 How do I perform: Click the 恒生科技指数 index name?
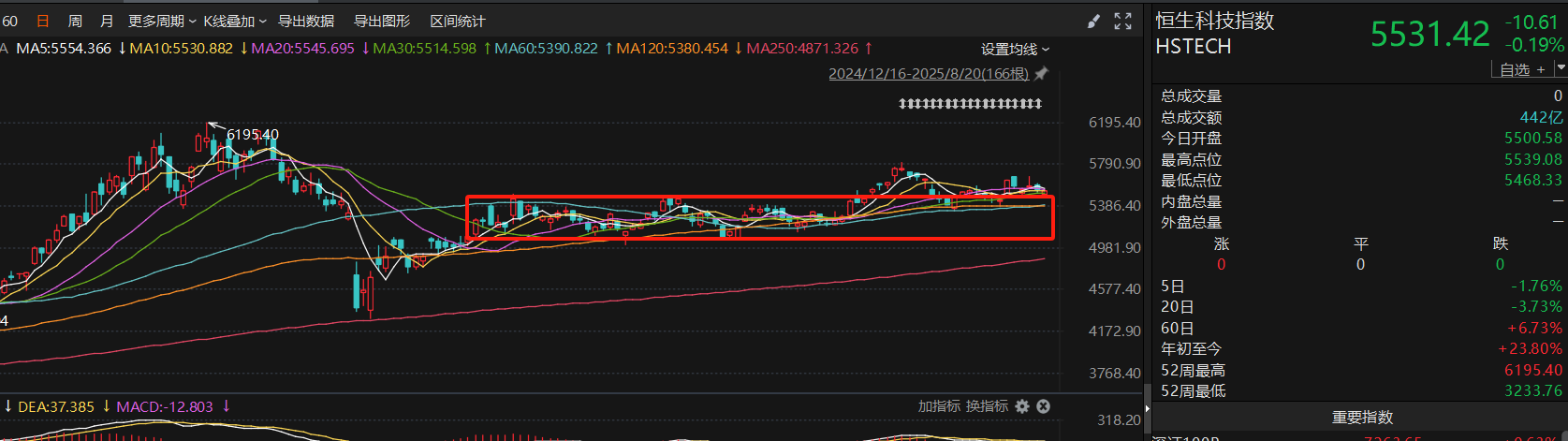1215,21
